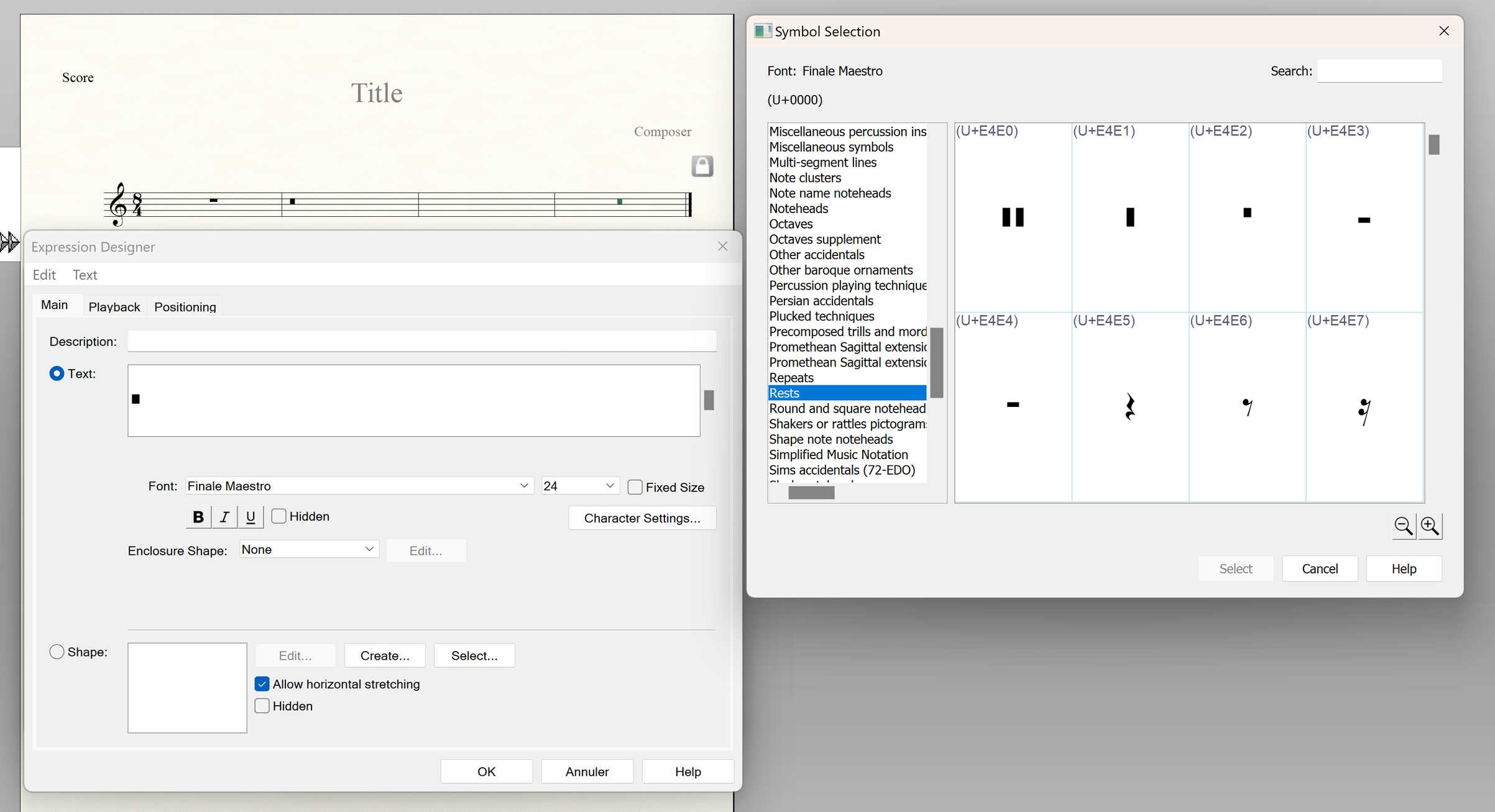Select the quarter rest symbol U+E4E5
Screen dimensions: 1495x812
[x=1129, y=407]
